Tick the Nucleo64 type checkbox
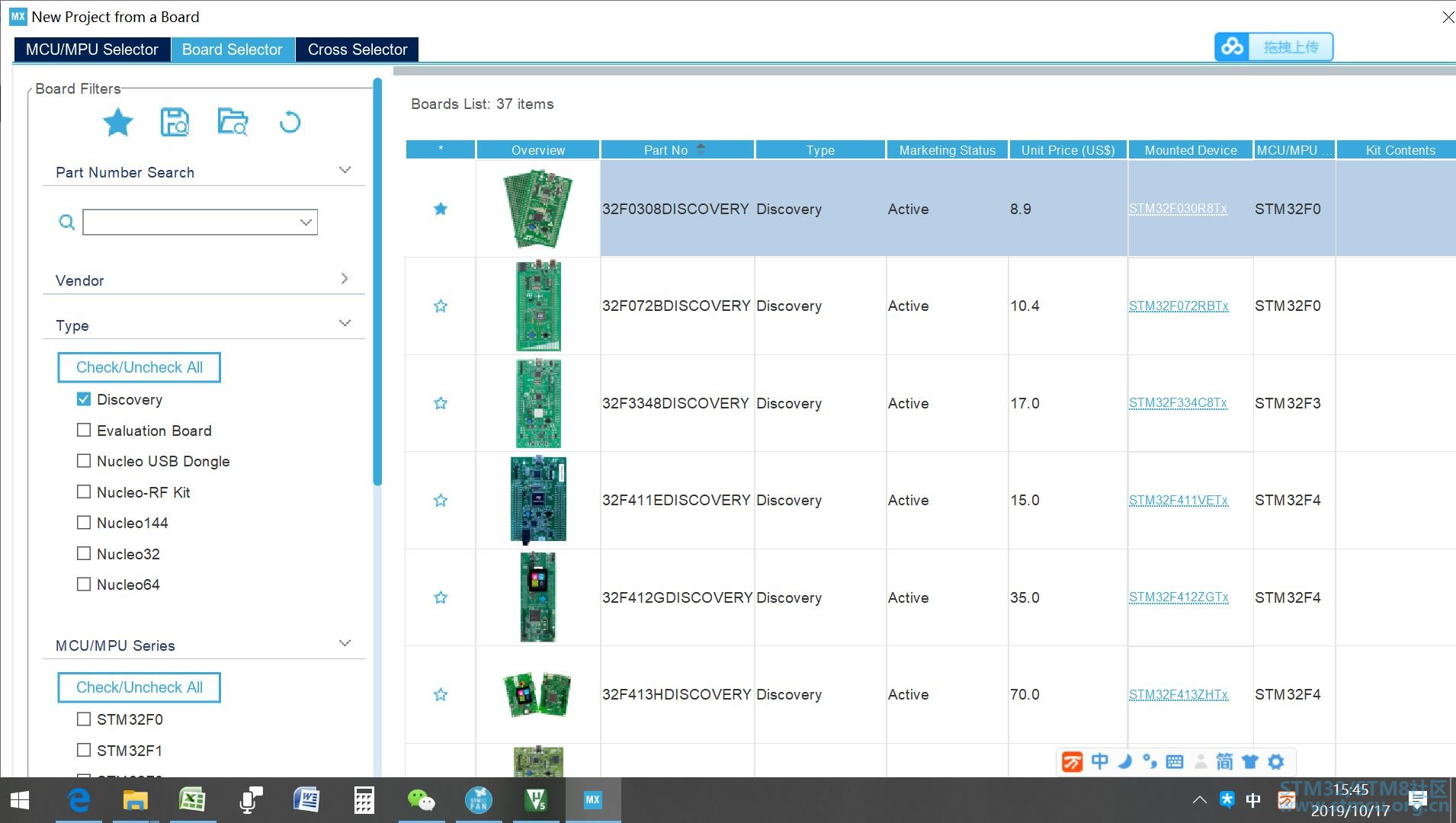The width and height of the screenshot is (1456, 823). [84, 584]
